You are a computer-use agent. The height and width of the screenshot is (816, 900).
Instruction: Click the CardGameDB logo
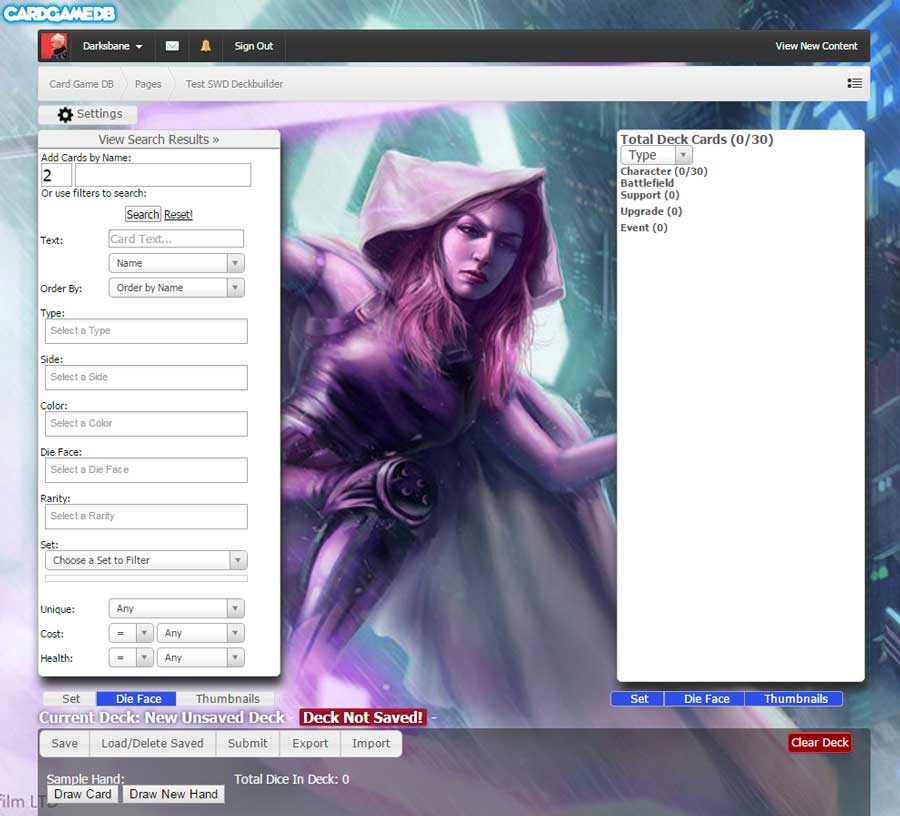click(59, 13)
